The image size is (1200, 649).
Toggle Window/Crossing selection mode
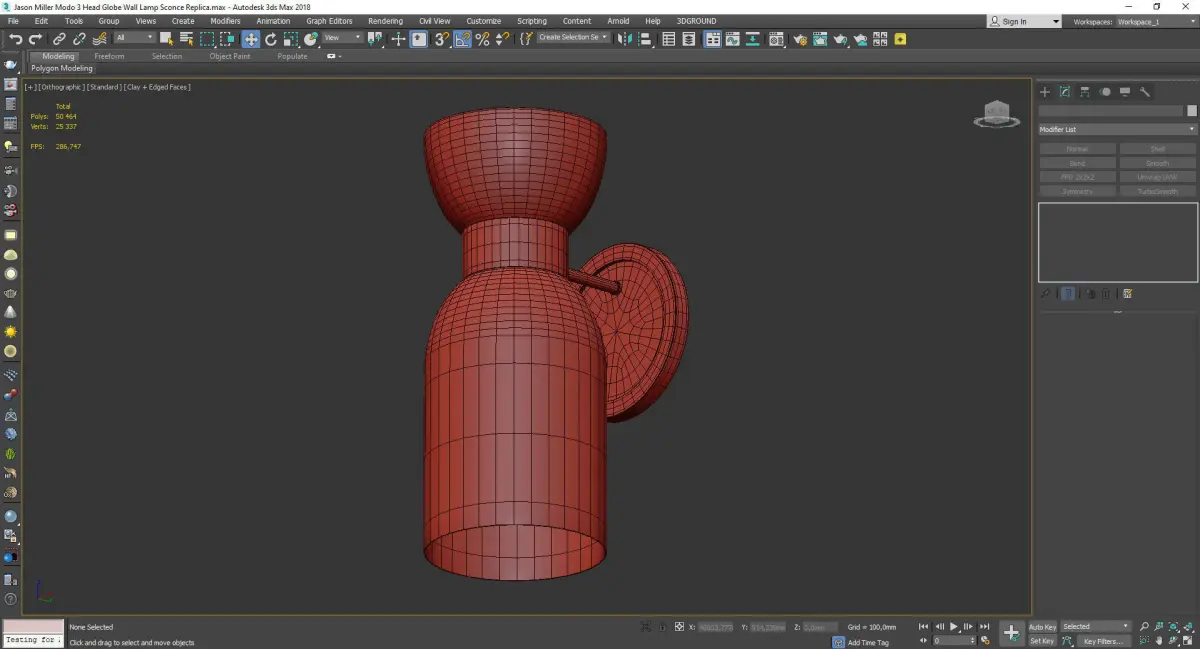227,39
